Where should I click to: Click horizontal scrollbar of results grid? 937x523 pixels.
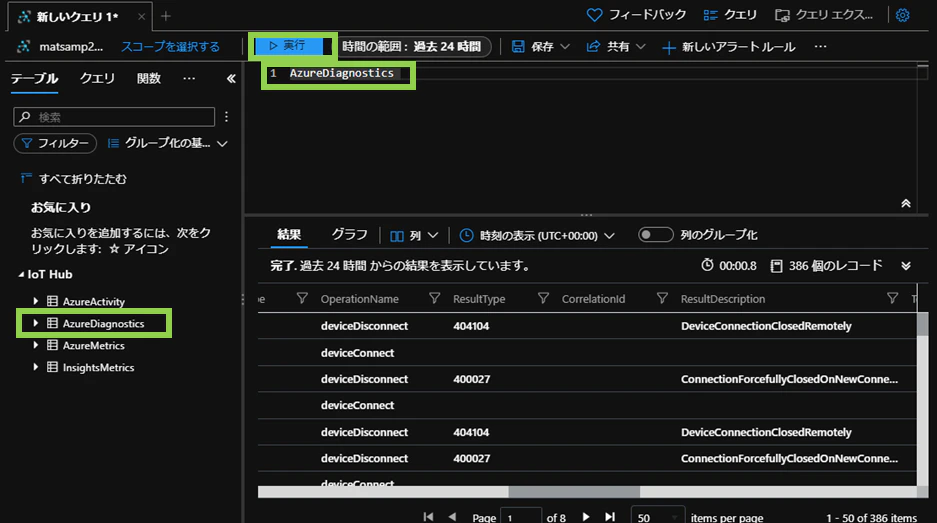[x=574, y=492]
